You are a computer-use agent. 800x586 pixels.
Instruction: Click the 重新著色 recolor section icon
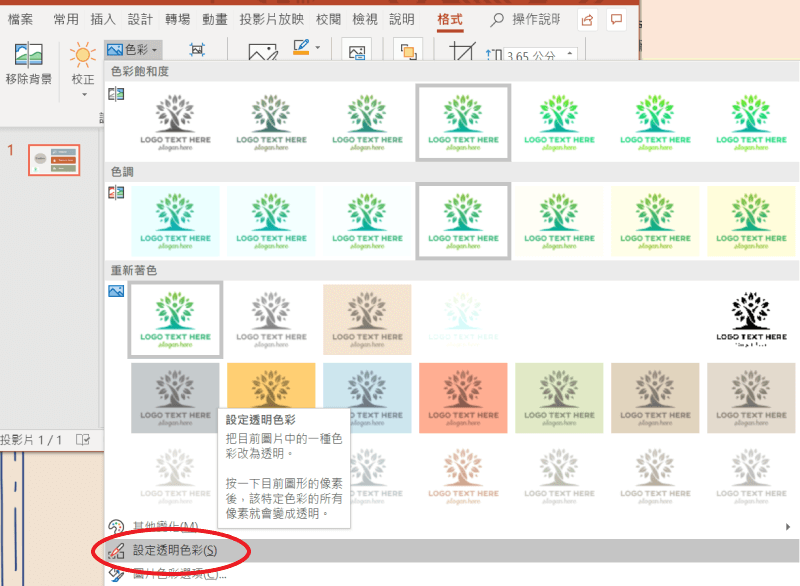tap(116, 291)
